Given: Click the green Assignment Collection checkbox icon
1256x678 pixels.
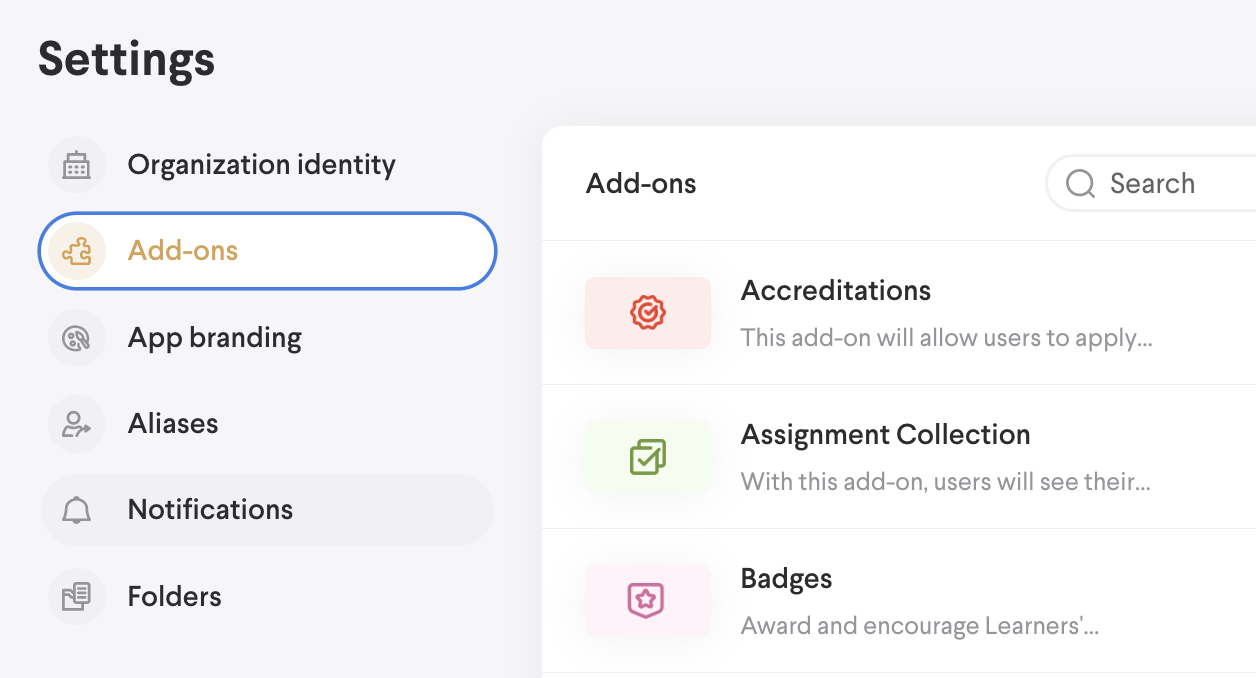Looking at the screenshot, I should pos(648,457).
